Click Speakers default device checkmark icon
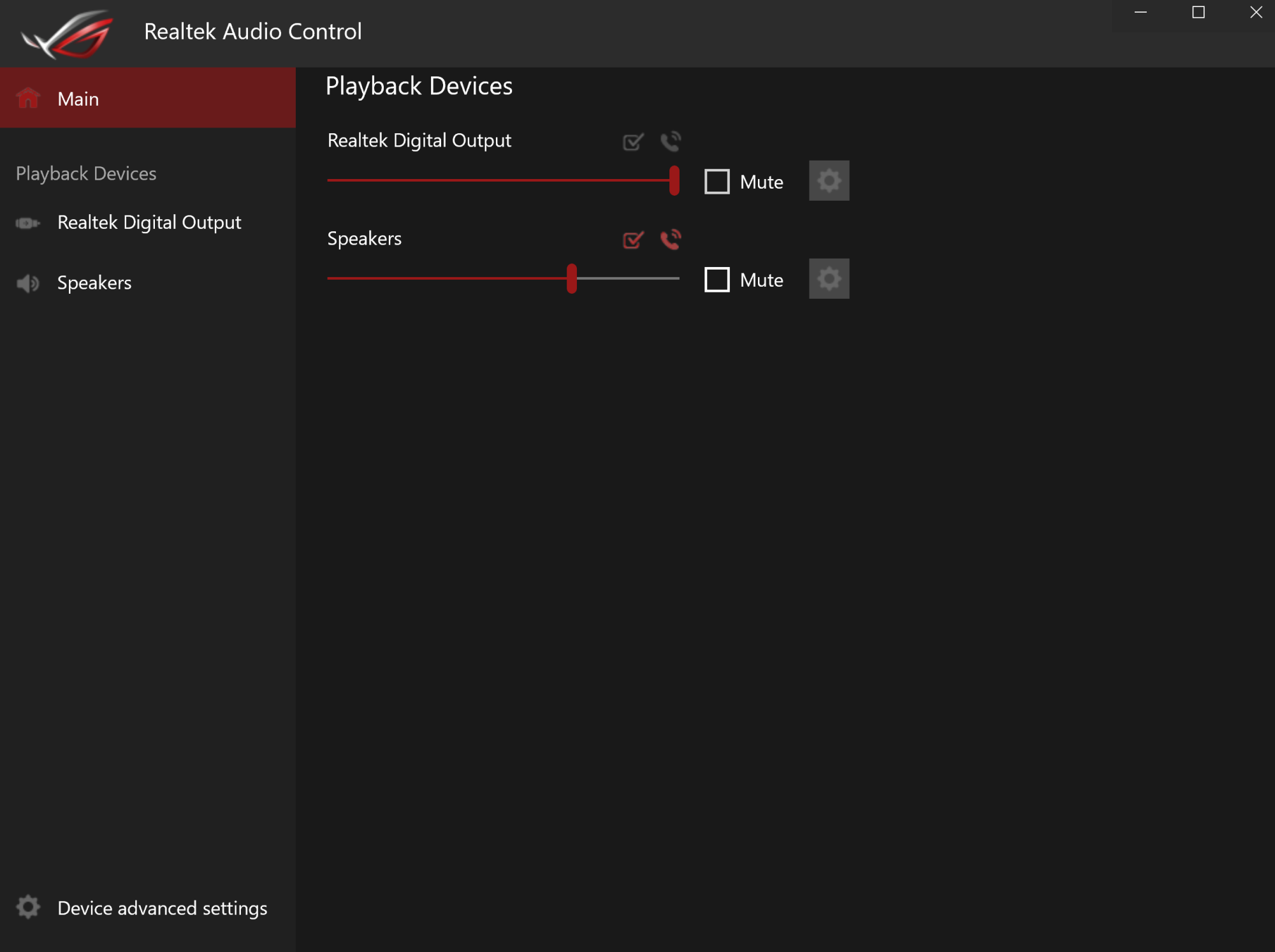The image size is (1275, 952). coord(632,240)
